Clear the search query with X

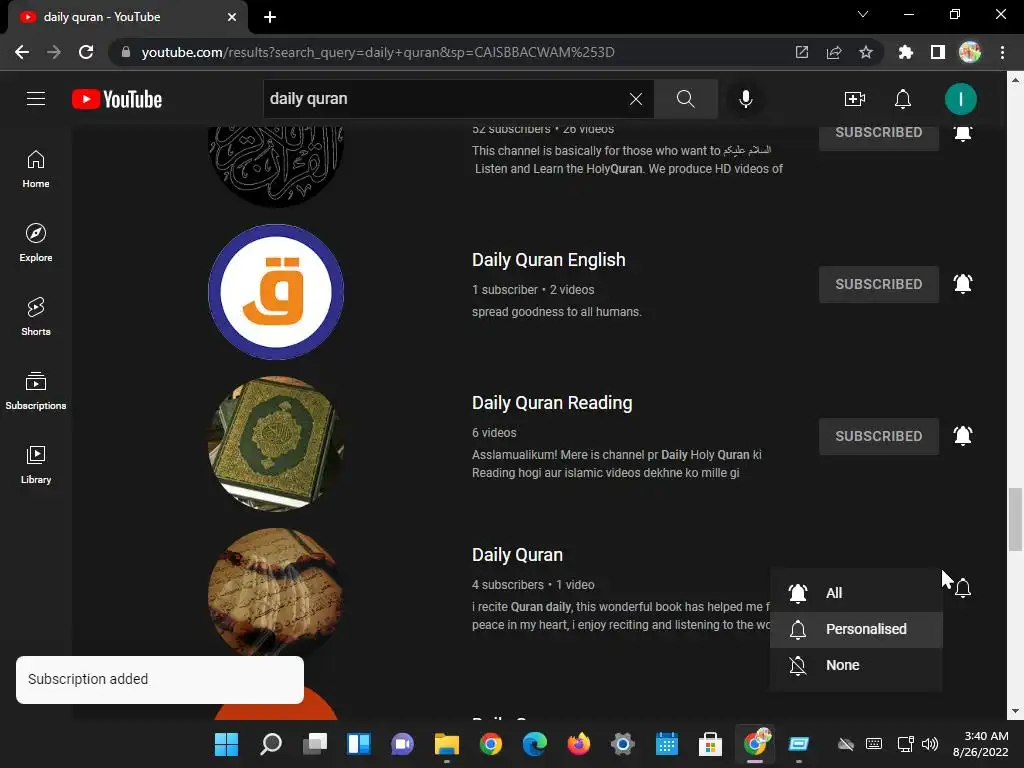[x=635, y=99]
